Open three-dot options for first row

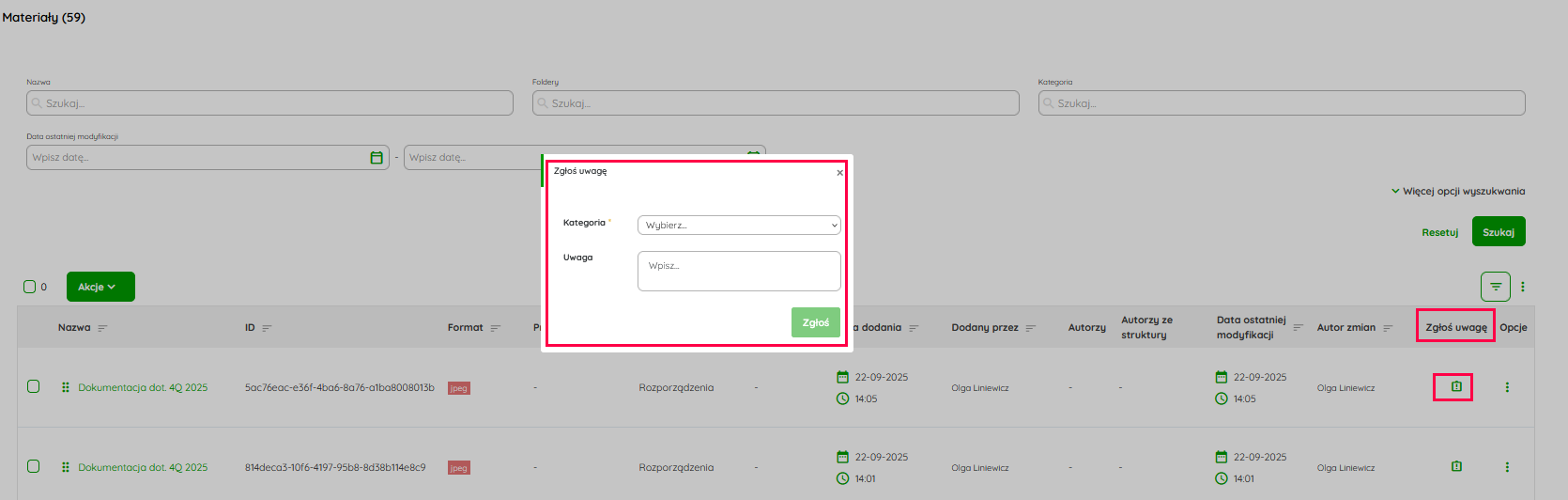pyautogui.click(x=1507, y=387)
